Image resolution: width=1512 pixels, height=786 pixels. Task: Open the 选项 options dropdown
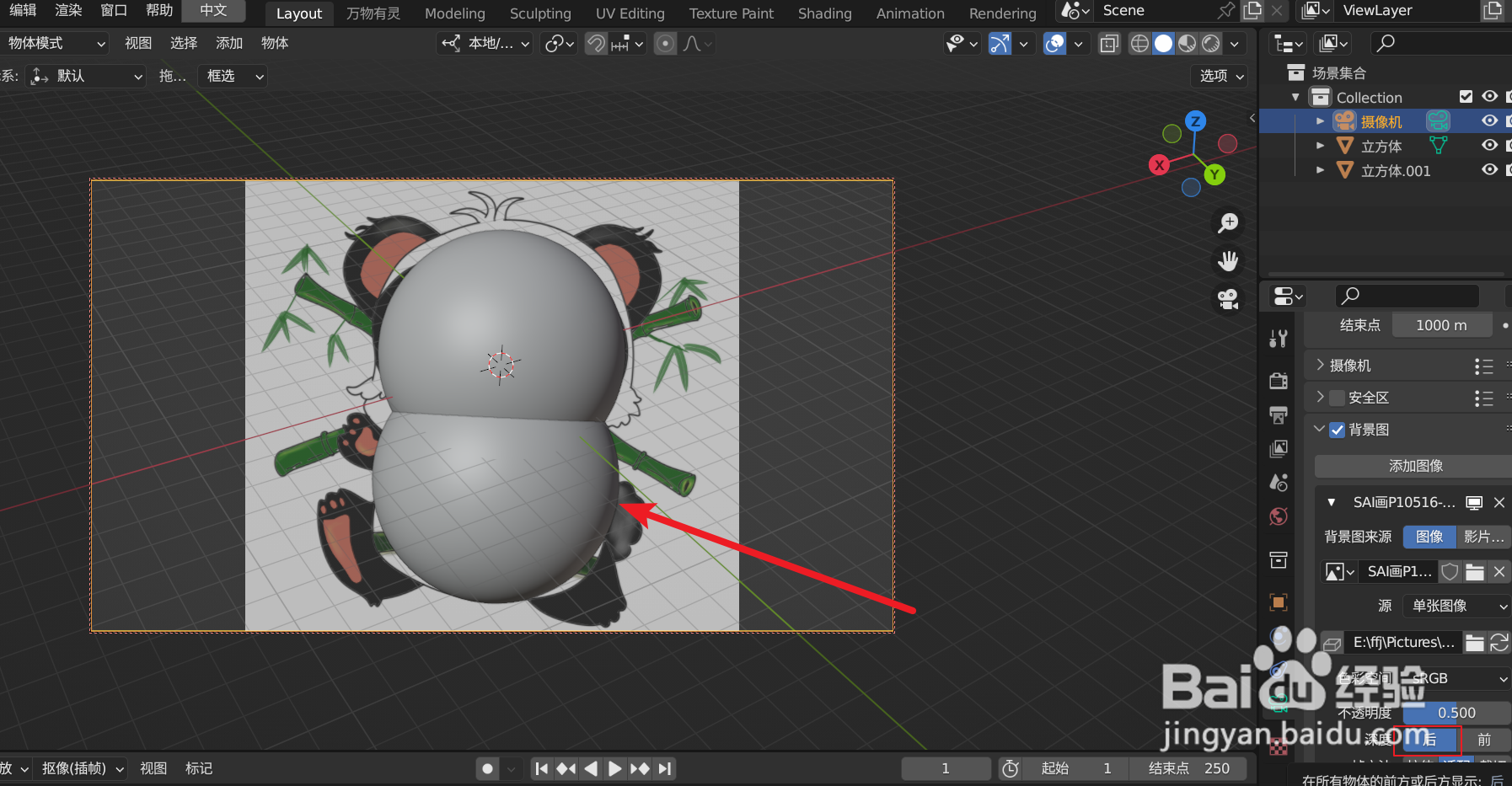(x=1220, y=76)
